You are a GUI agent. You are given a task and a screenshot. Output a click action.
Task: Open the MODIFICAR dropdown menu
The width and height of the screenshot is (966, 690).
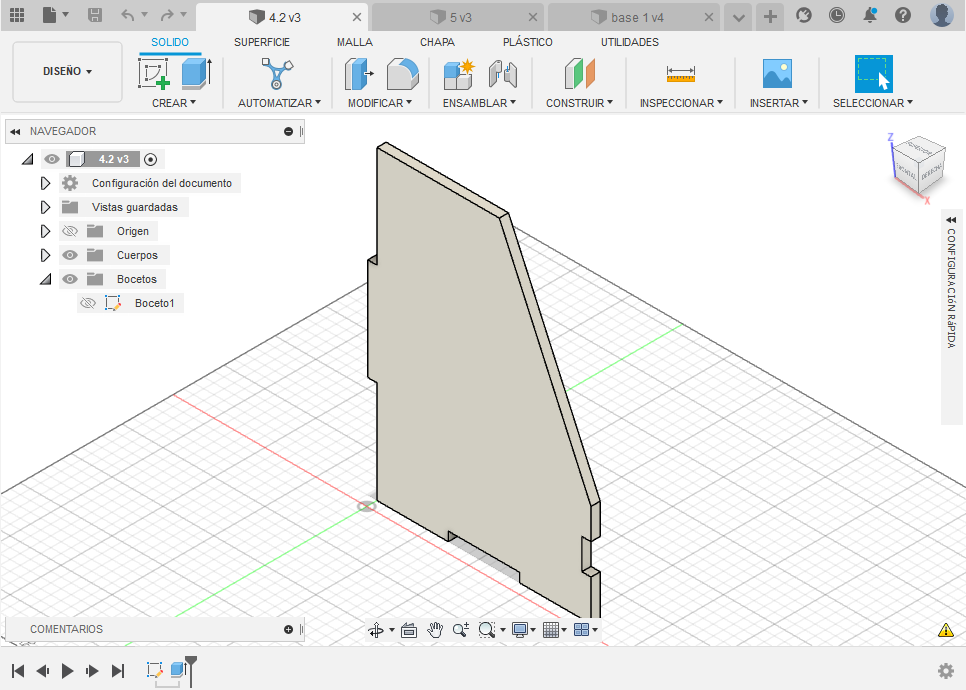click(x=380, y=103)
